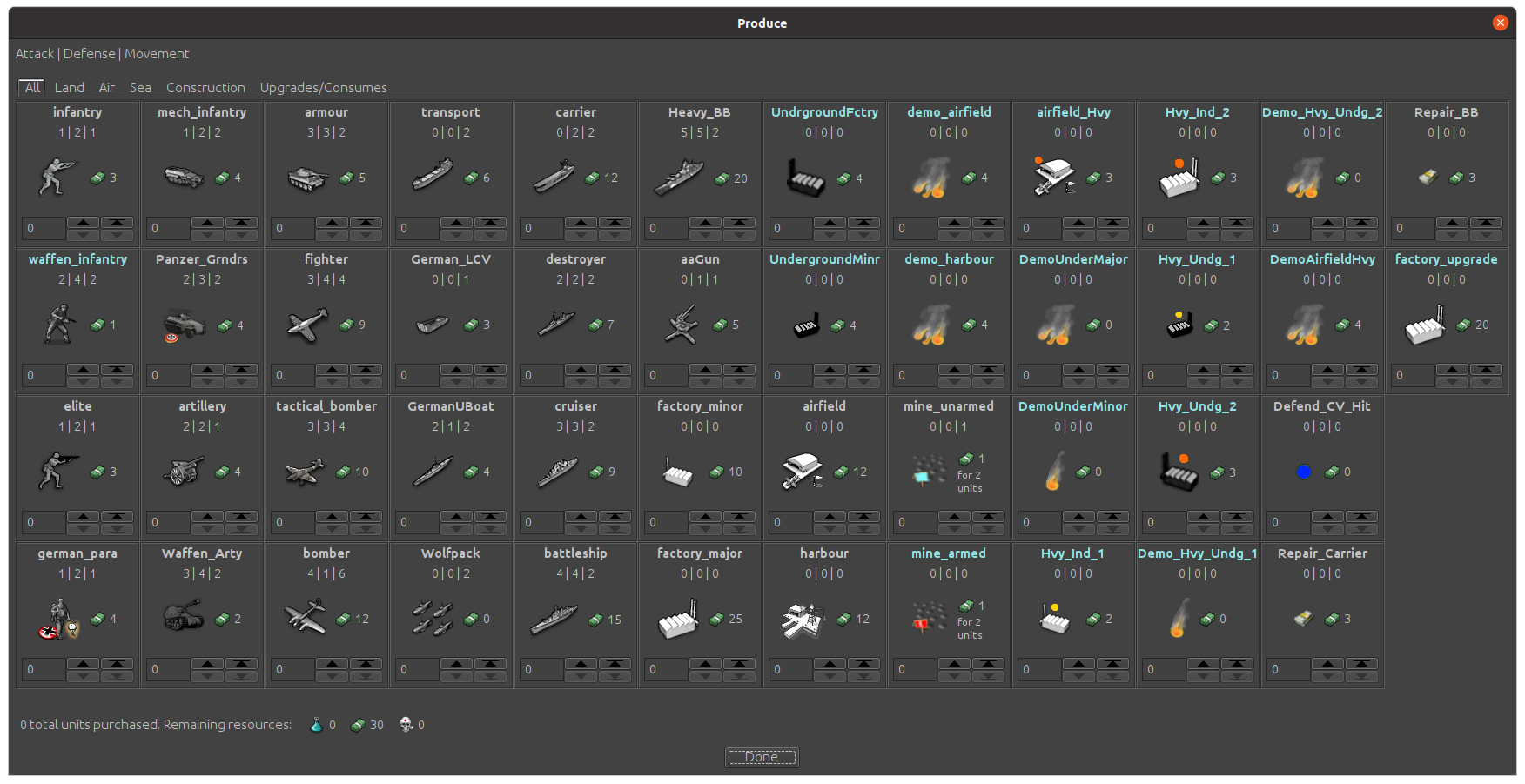The height and width of the screenshot is (784, 1525).
Task: Click the bomber plane icon
Action: [305, 618]
